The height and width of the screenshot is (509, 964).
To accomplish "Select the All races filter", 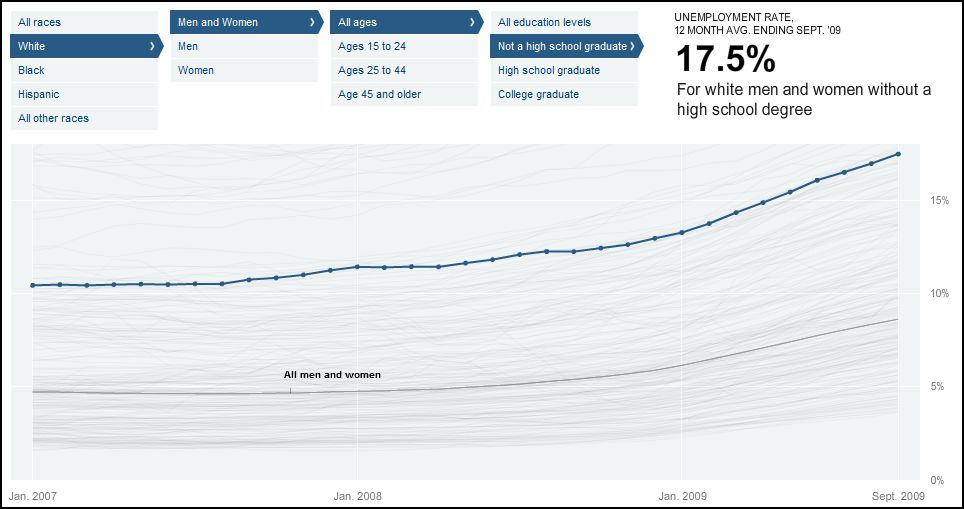I will point(40,22).
